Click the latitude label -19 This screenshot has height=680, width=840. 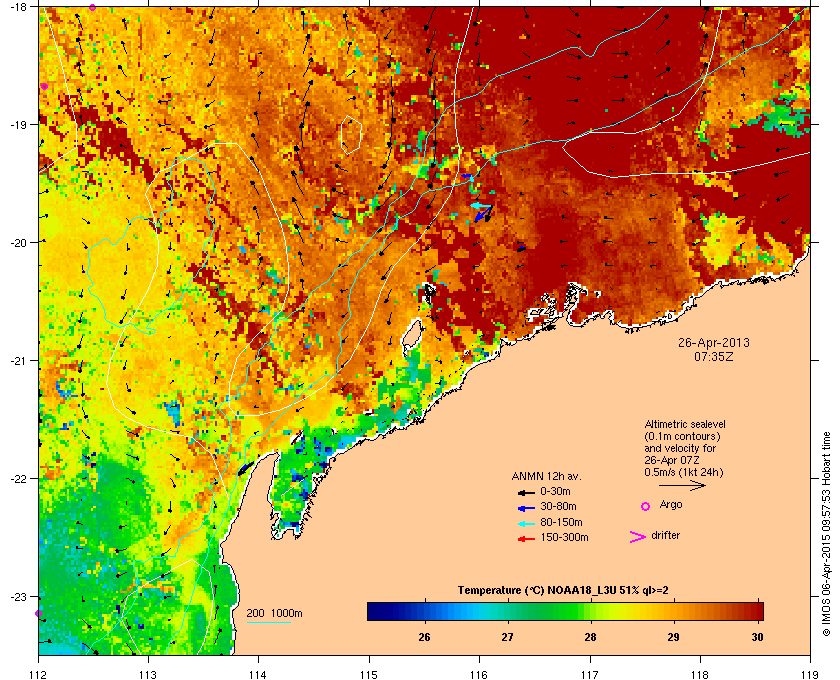(x=19, y=125)
